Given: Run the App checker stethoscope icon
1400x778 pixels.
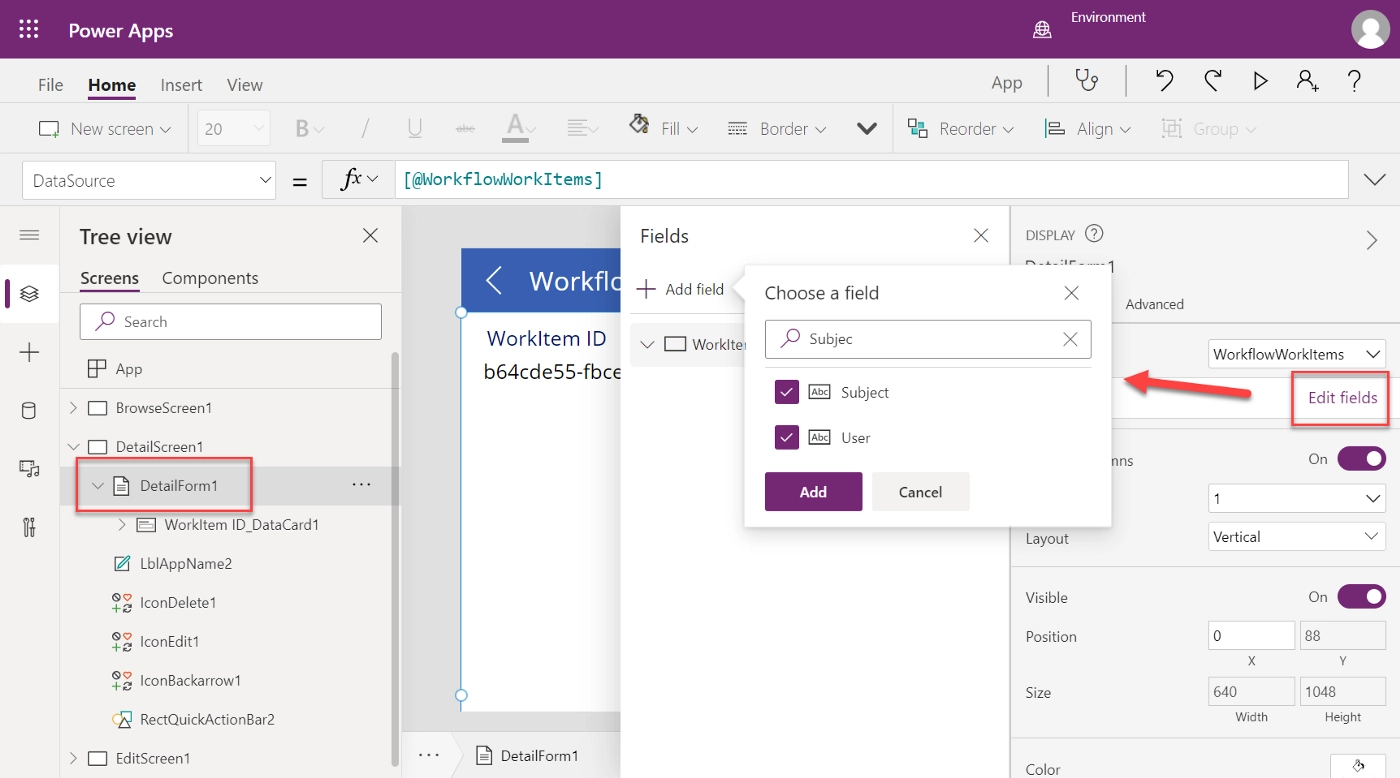Looking at the screenshot, I should 1087,81.
